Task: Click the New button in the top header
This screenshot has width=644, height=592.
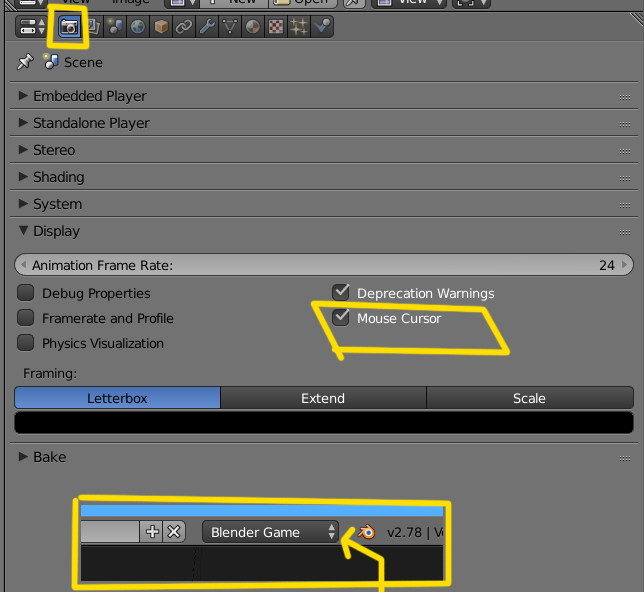Action: coord(234,3)
